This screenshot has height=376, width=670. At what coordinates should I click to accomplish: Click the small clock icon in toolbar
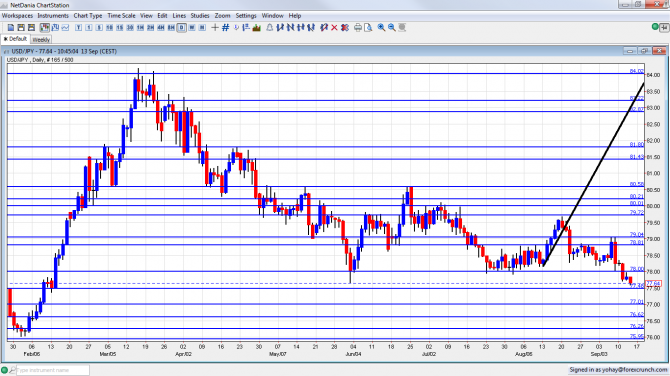pyautogui.click(x=236, y=27)
